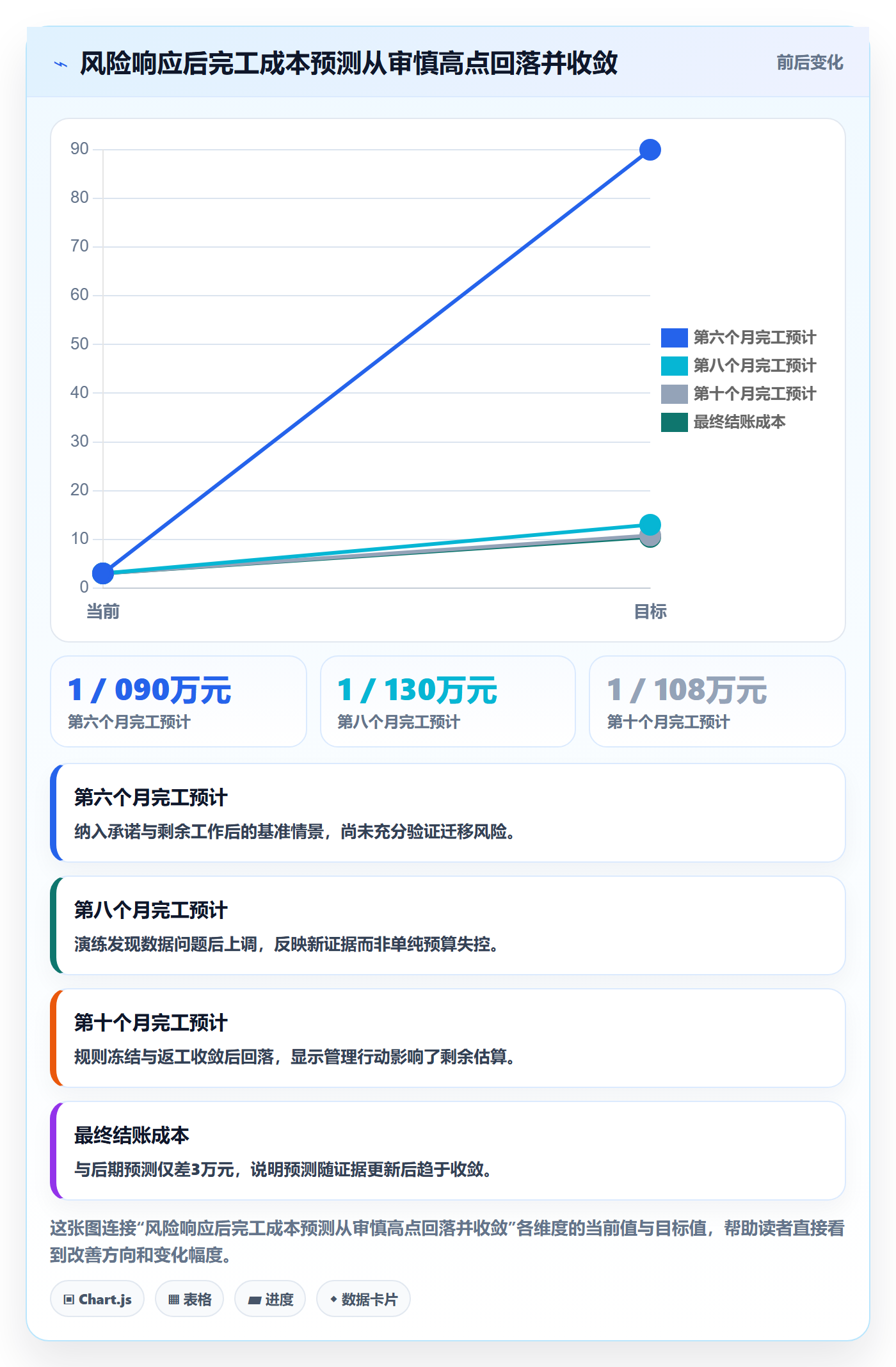Click the 表格 tag chip
Image resolution: width=896 pixels, height=1367 pixels.
[x=189, y=1299]
